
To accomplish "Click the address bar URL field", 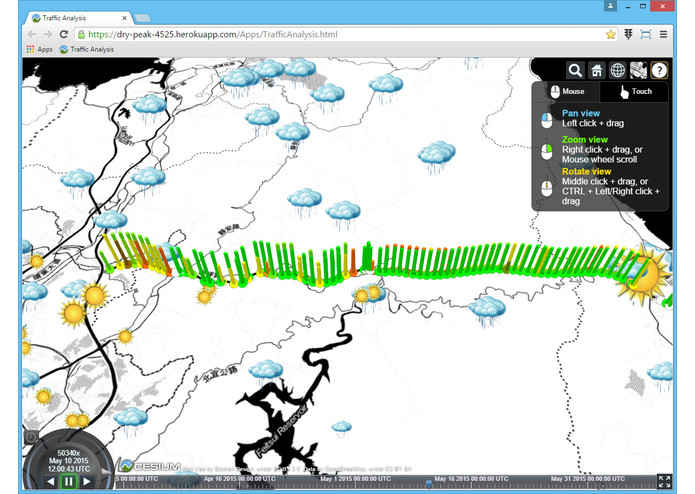I will coord(346,34).
